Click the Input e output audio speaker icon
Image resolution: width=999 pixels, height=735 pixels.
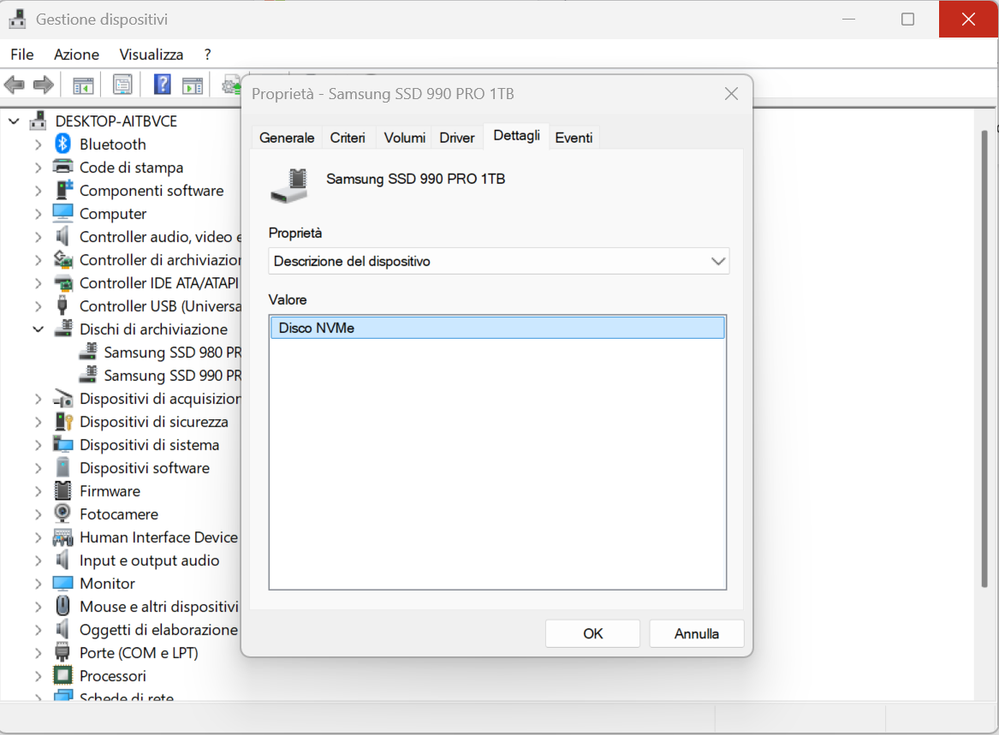[x=62, y=560]
